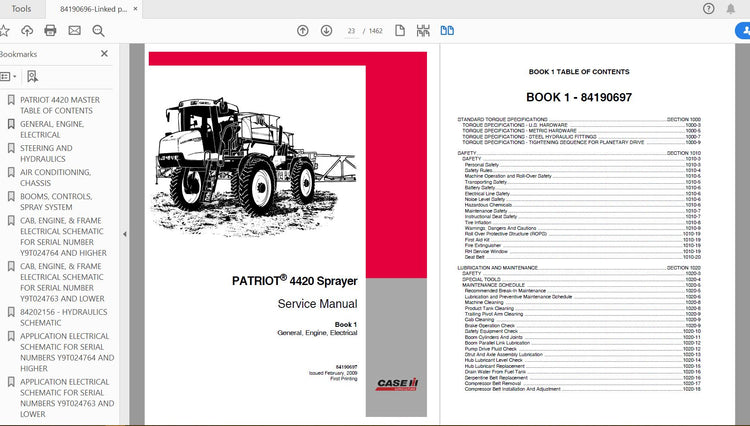
Task: Go to next page down arrow
Action: (326, 31)
